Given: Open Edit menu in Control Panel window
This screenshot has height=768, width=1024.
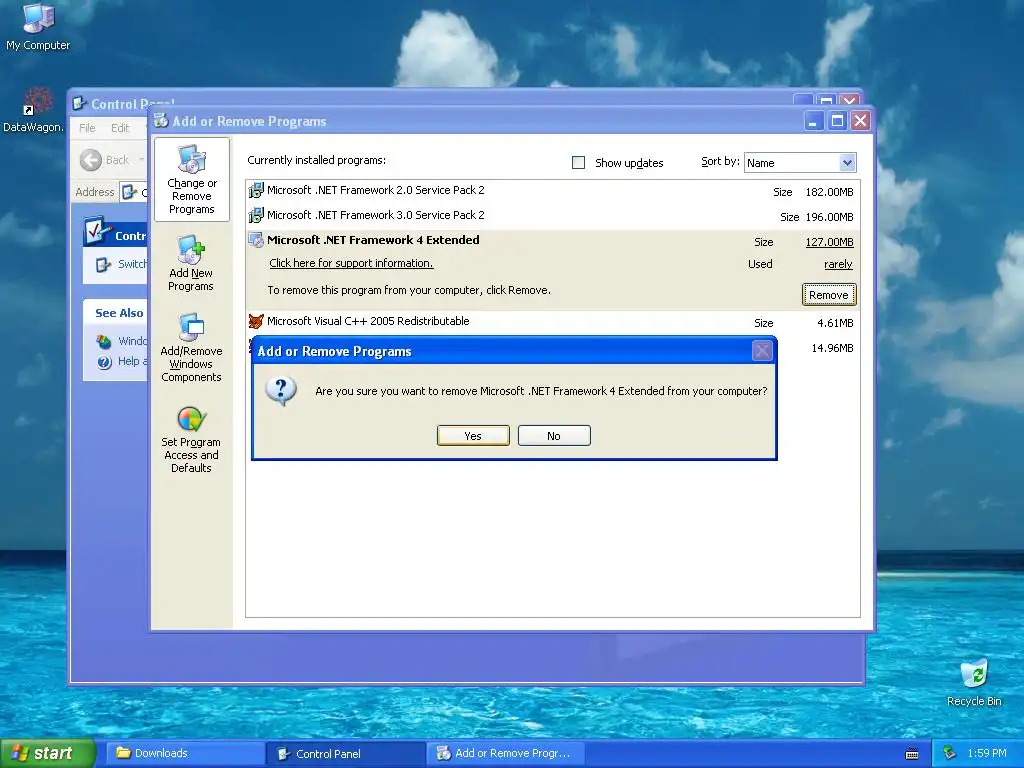Looking at the screenshot, I should coord(120,128).
